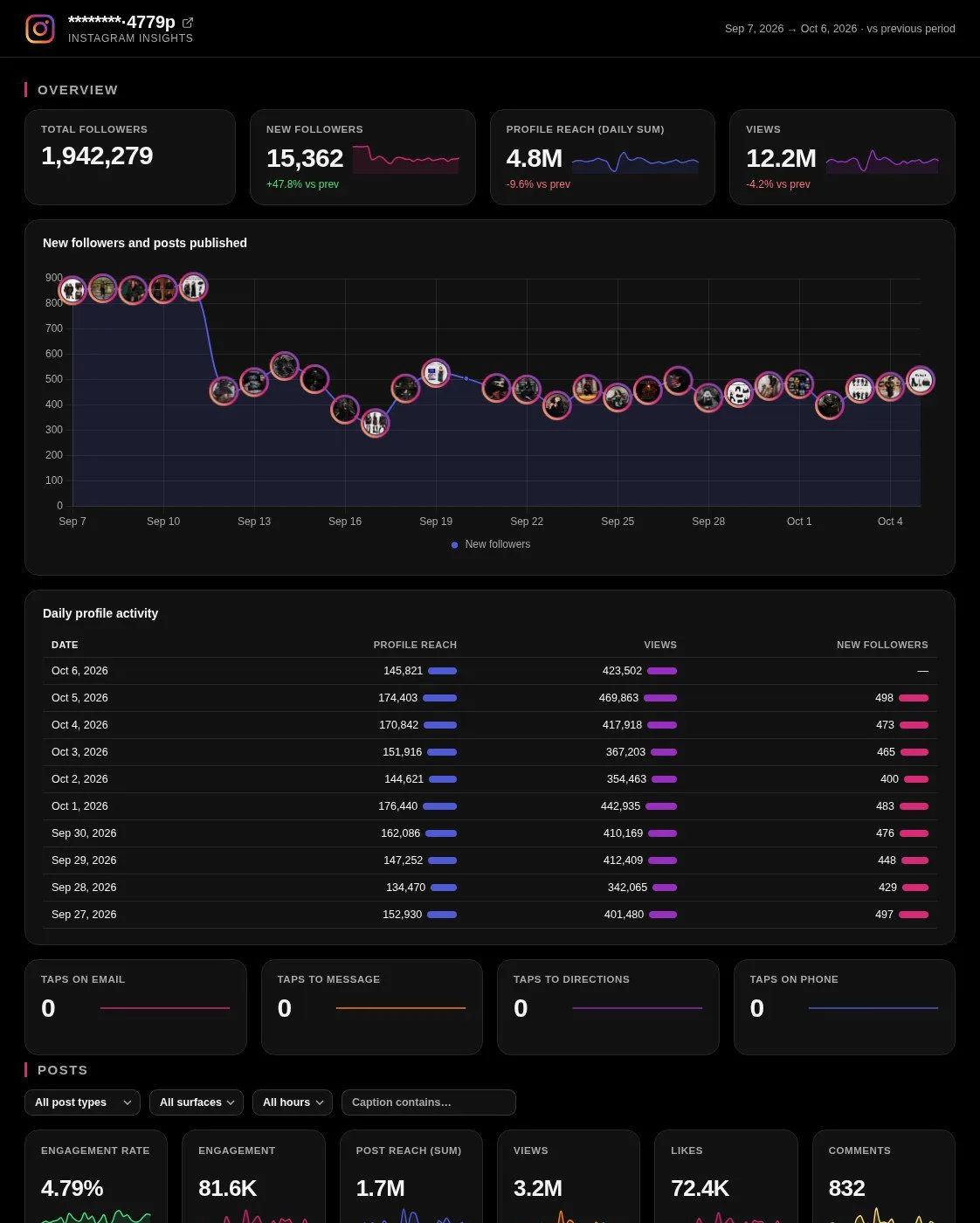Click views value 469,863
Viewport: 980px width, 1223px height.
[618, 698]
